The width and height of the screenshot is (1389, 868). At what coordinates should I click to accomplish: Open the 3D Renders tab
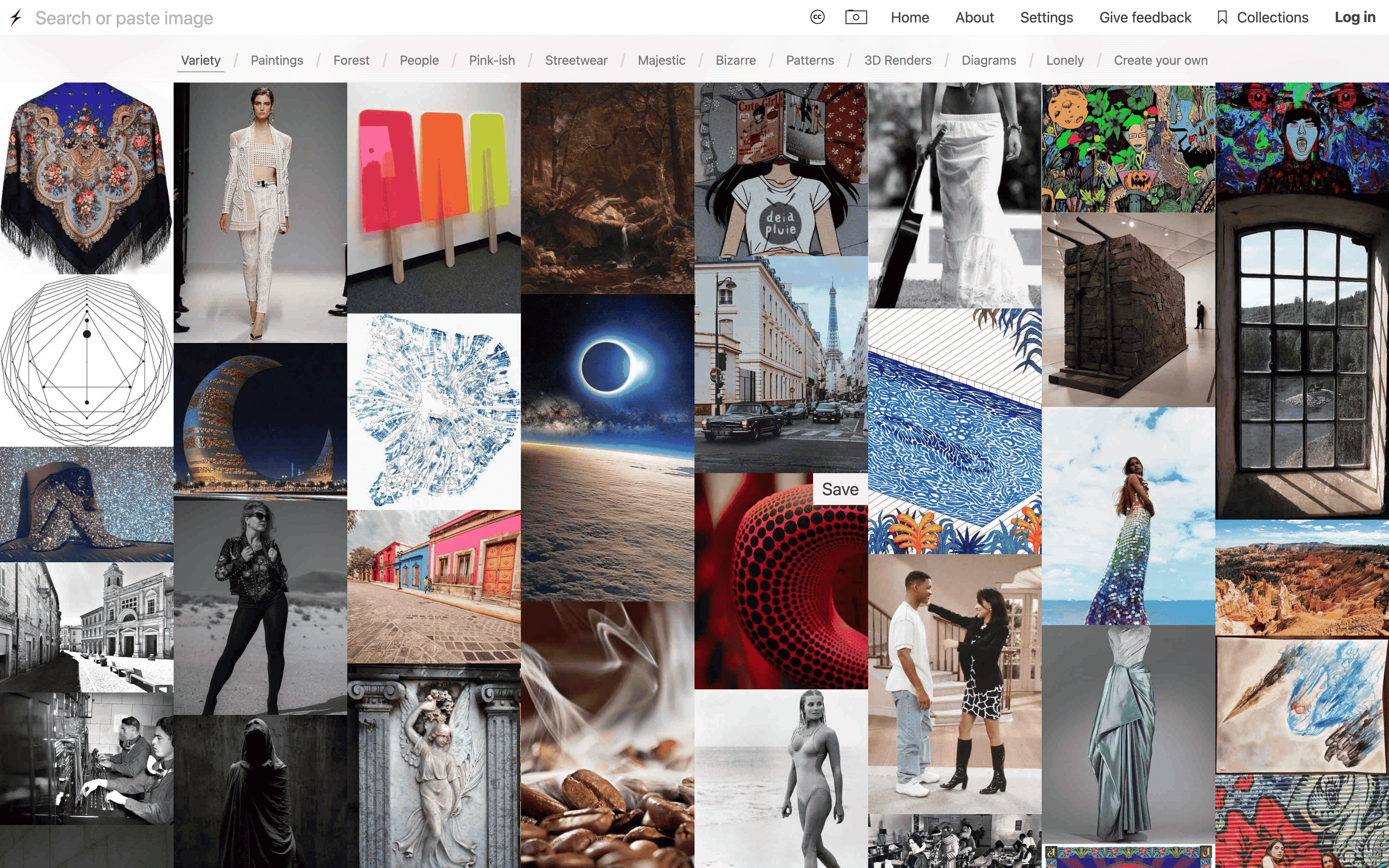point(898,60)
